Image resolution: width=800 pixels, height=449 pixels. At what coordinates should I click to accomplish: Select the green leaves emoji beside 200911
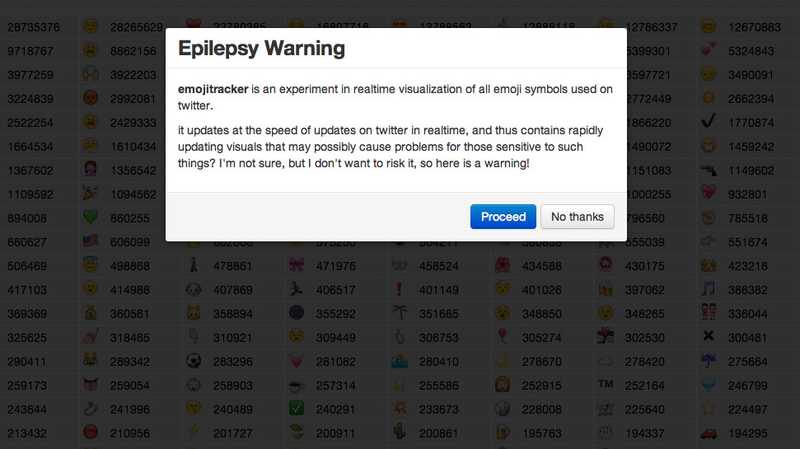pos(296,432)
